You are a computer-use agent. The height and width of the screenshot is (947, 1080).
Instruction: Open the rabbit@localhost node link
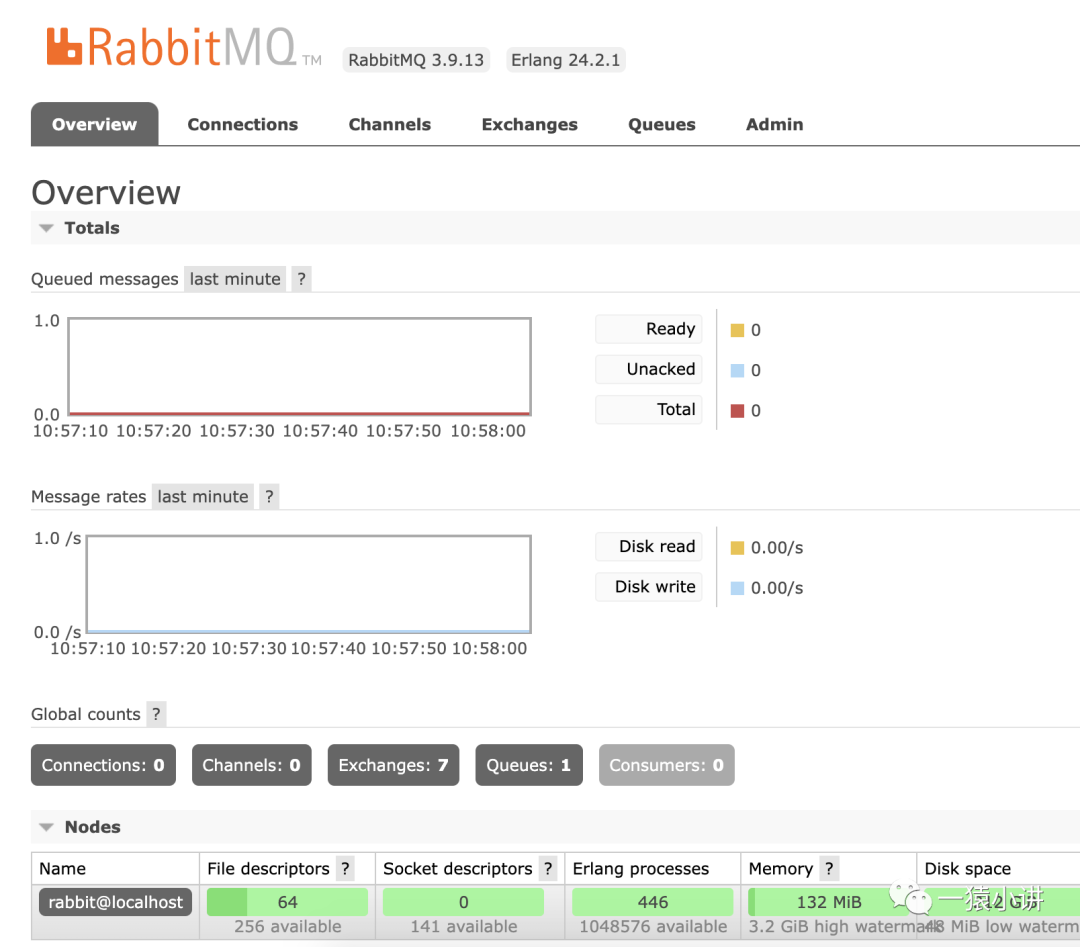[x=116, y=902]
